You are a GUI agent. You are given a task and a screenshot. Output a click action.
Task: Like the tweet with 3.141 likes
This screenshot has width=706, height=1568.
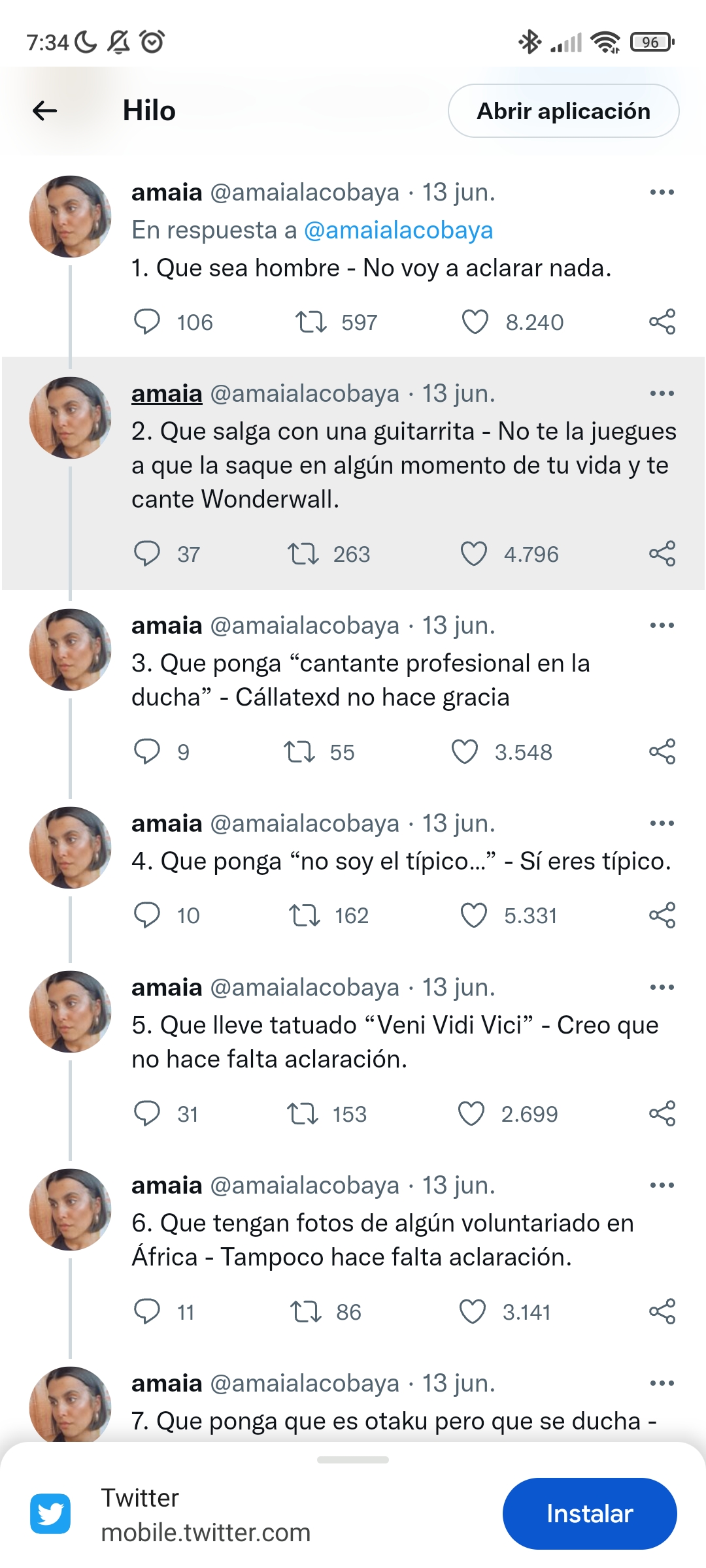click(x=473, y=1311)
